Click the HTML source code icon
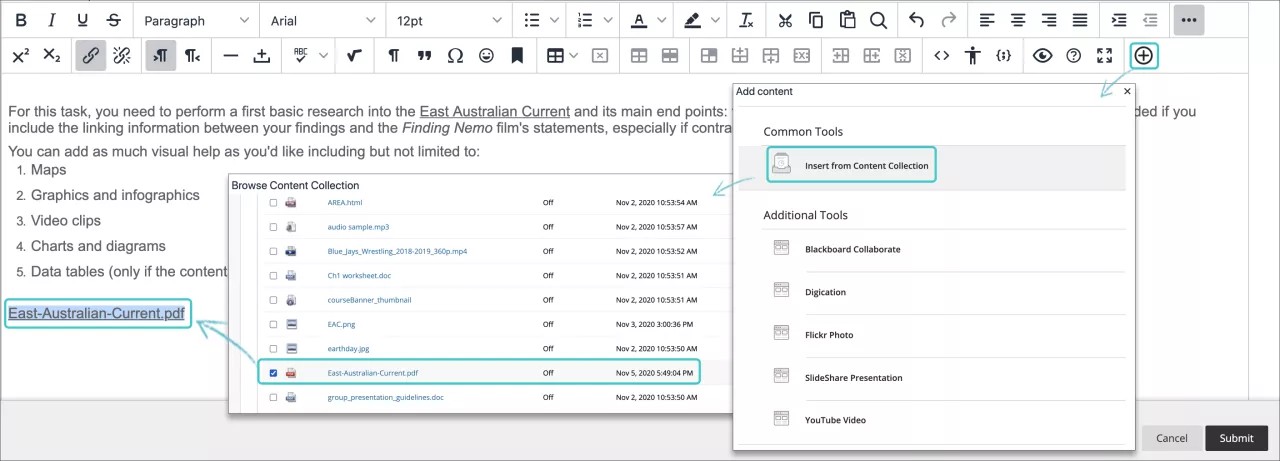 941,56
